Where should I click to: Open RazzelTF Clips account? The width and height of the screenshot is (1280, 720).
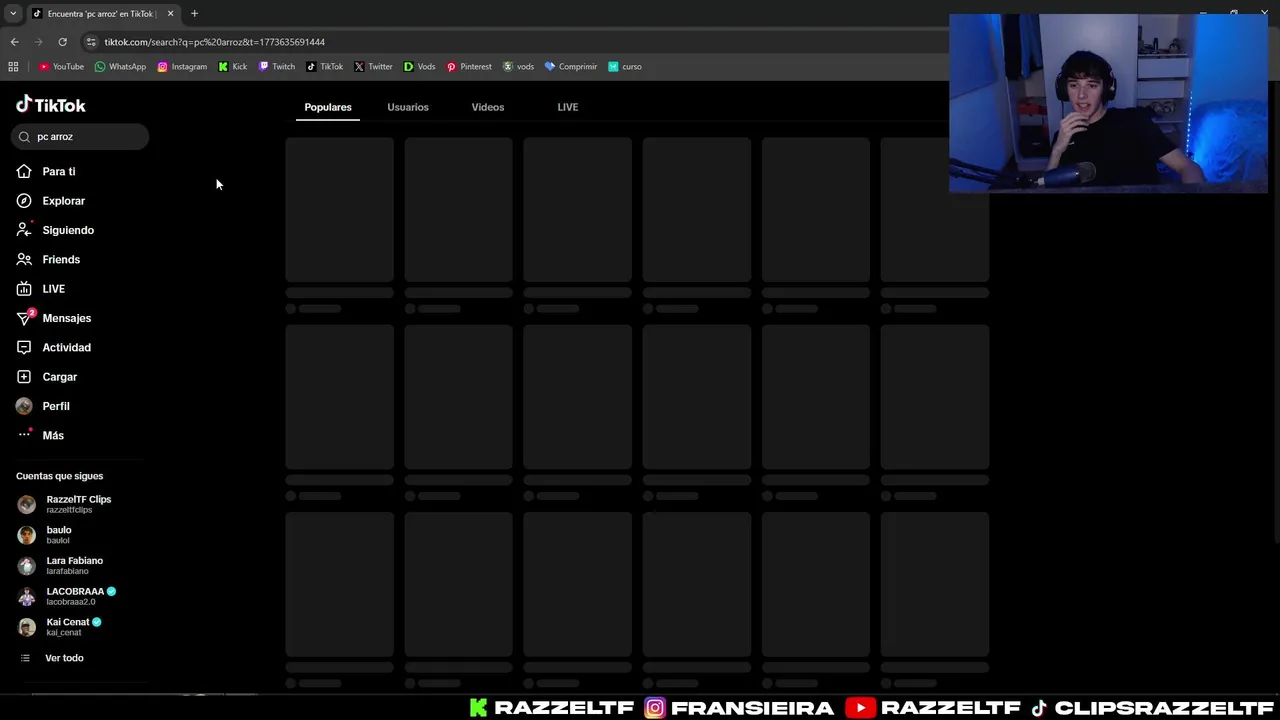pos(66,504)
